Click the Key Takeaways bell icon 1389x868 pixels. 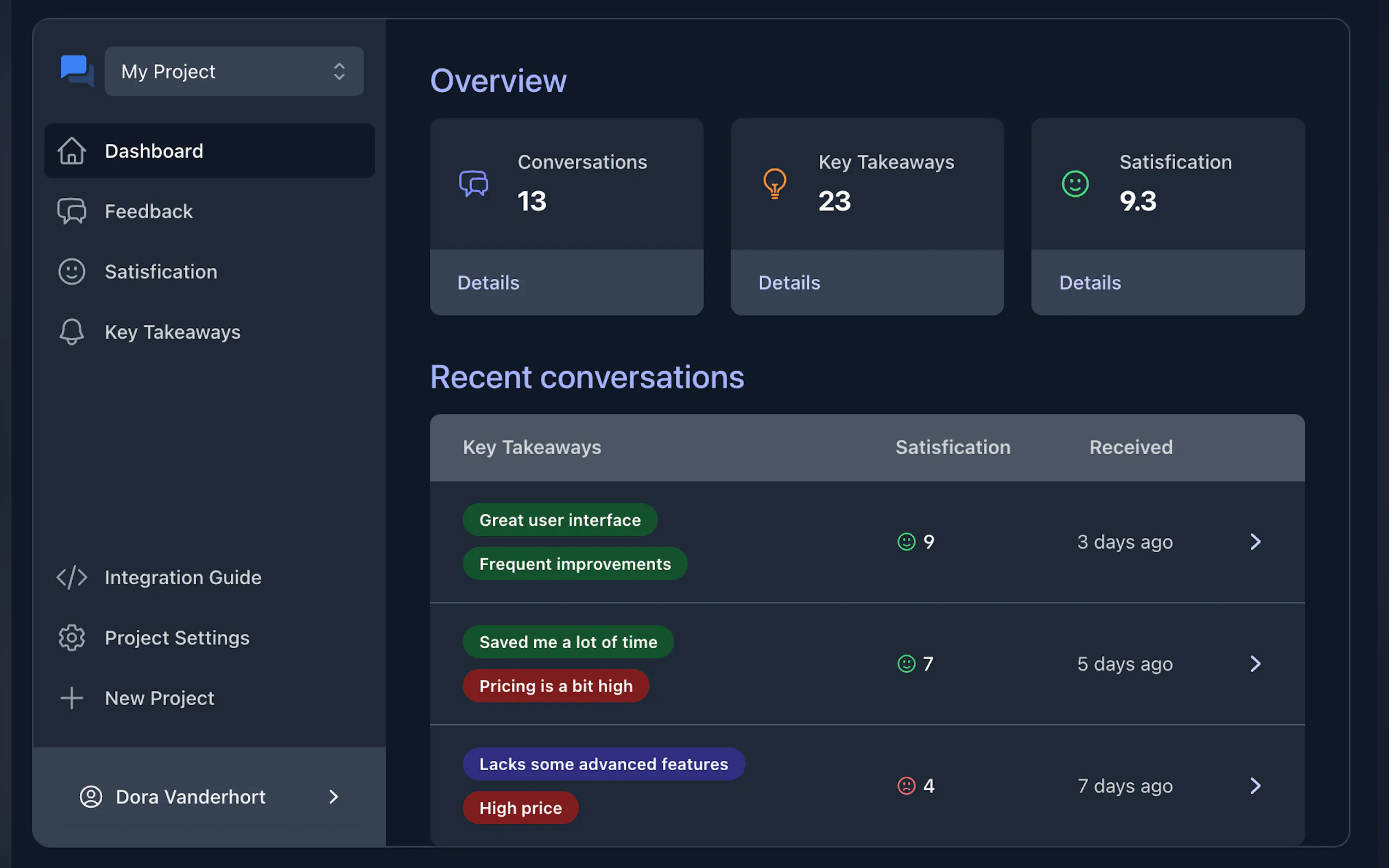[x=72, y=332]
